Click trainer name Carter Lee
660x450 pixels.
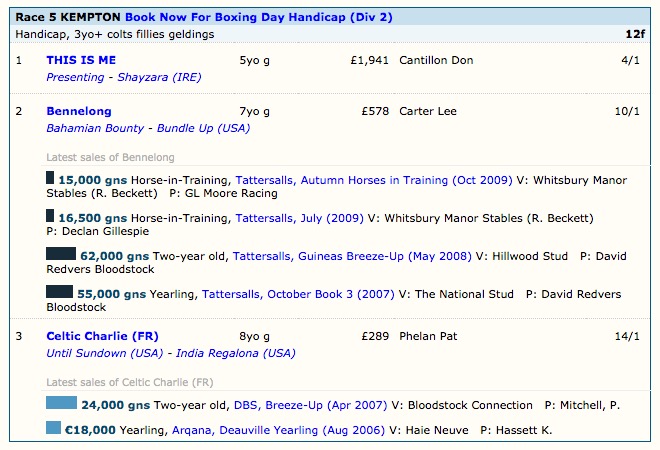(x=428, y=111)
